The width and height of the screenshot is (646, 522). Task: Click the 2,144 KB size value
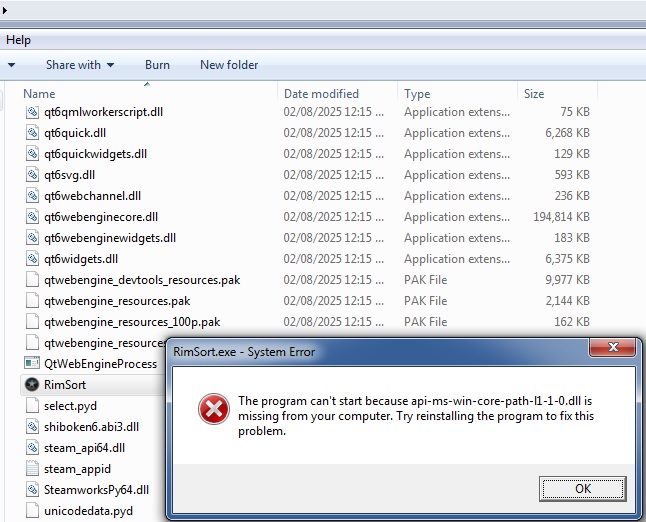pyautogui.click(x=567, y=301)
